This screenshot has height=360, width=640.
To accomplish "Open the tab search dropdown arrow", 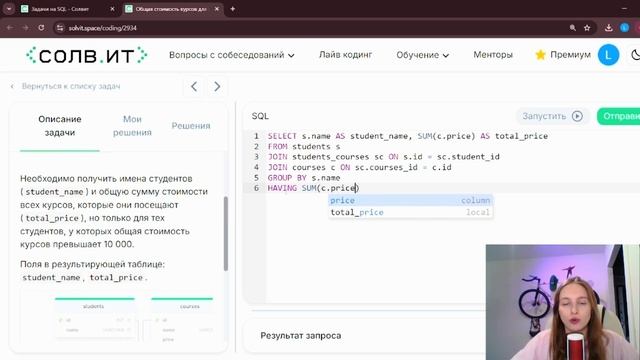I will tap(9, 9).
